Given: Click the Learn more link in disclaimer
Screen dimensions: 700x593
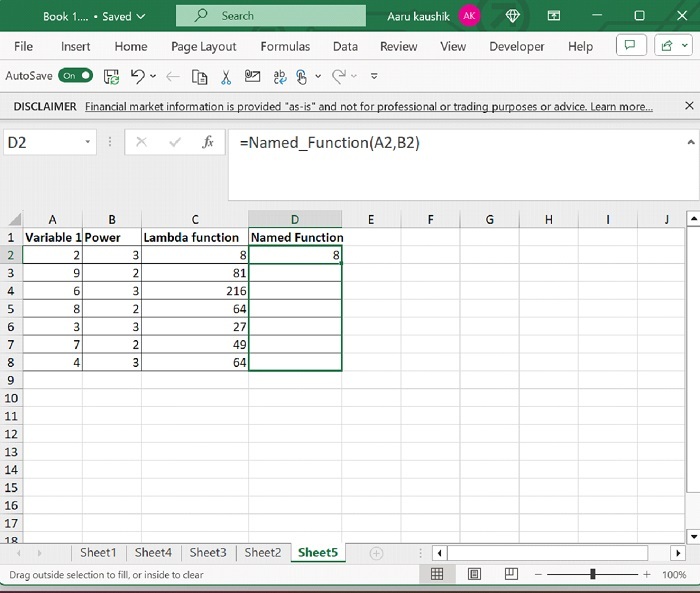Looking at the screenshot, I should 620,106.
